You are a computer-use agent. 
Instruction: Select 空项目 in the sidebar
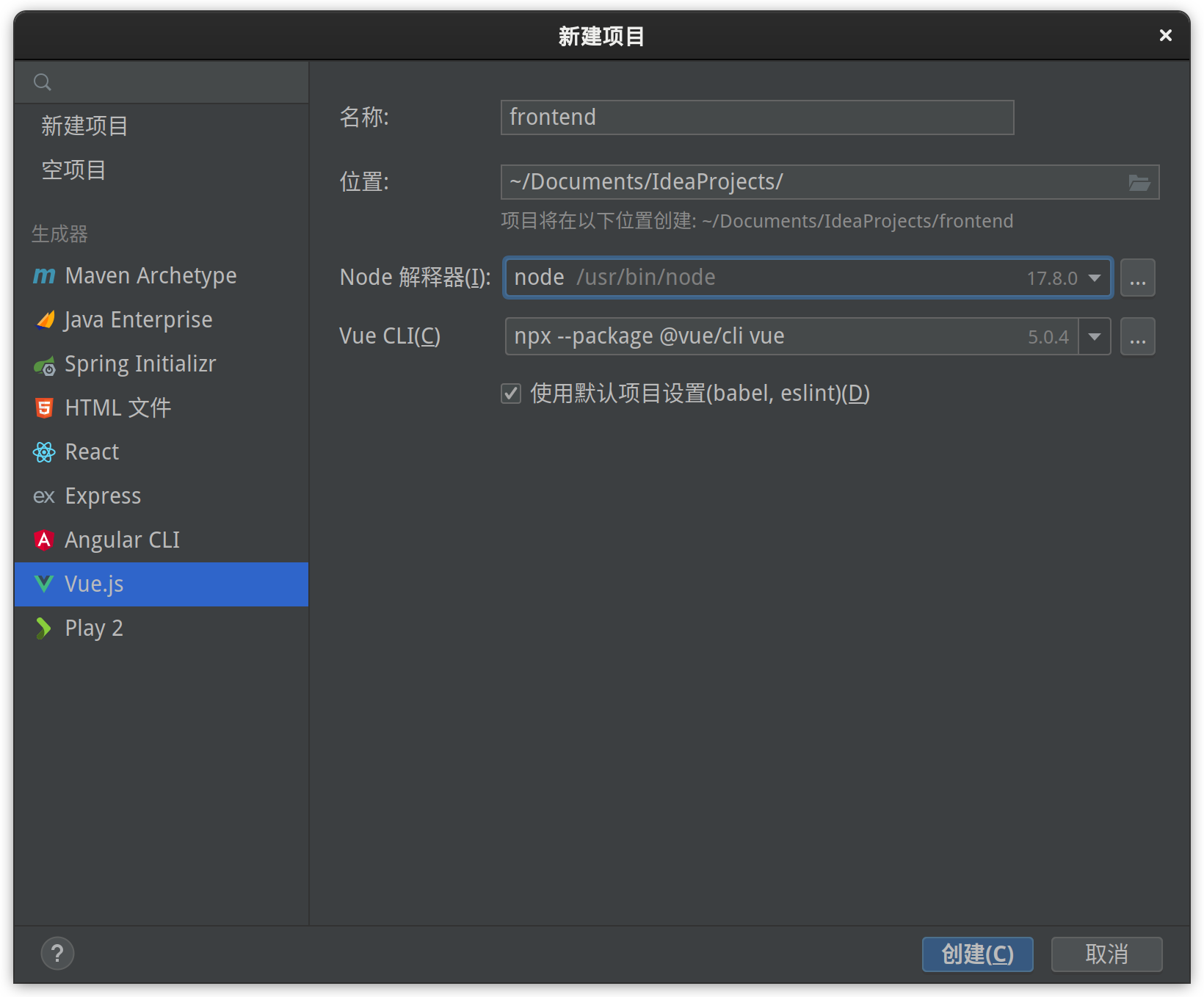coord(73,170)
